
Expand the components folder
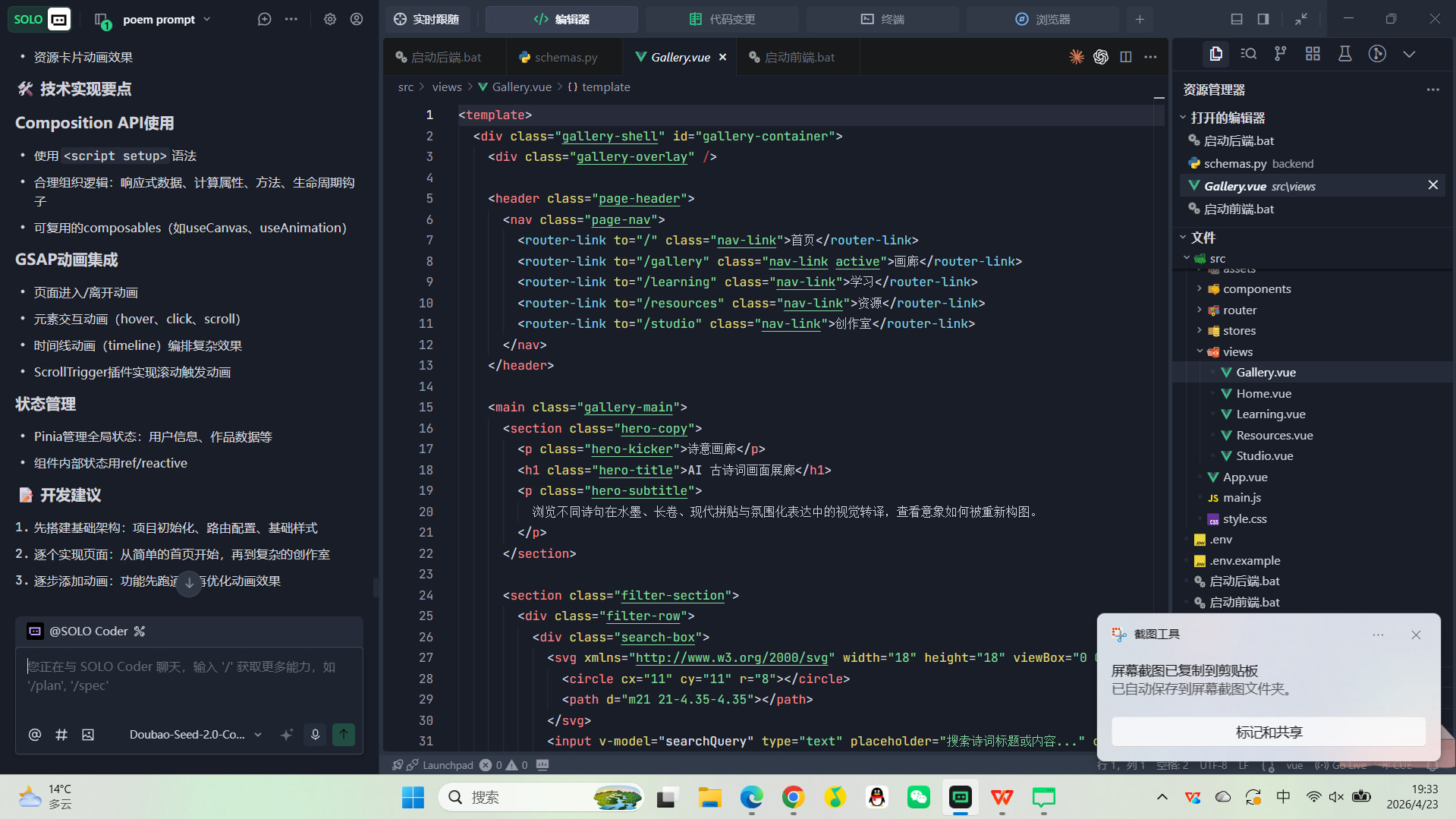coord(1256,288)
